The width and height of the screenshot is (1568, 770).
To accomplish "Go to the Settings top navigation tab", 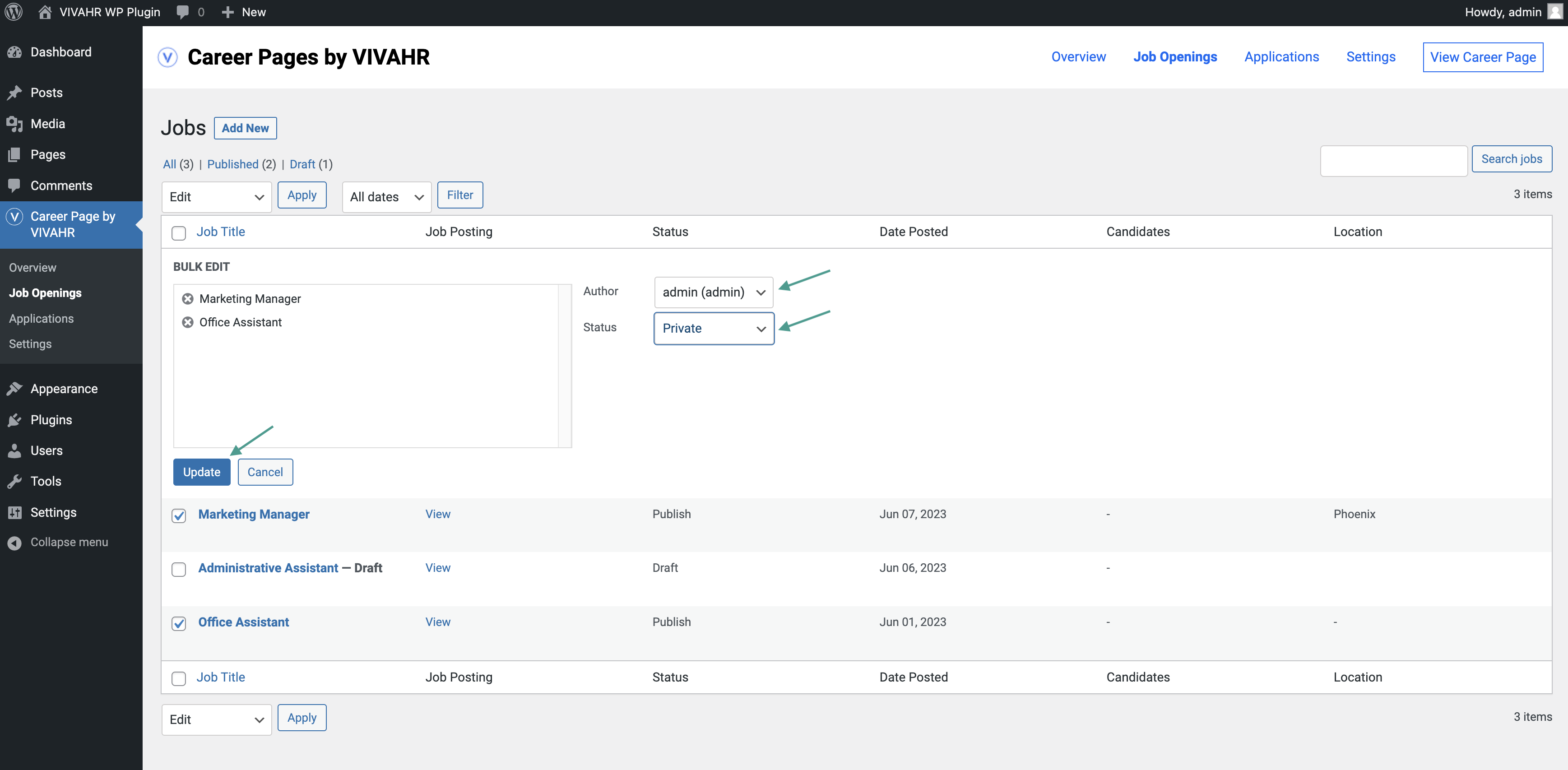I will point(1370,56).
